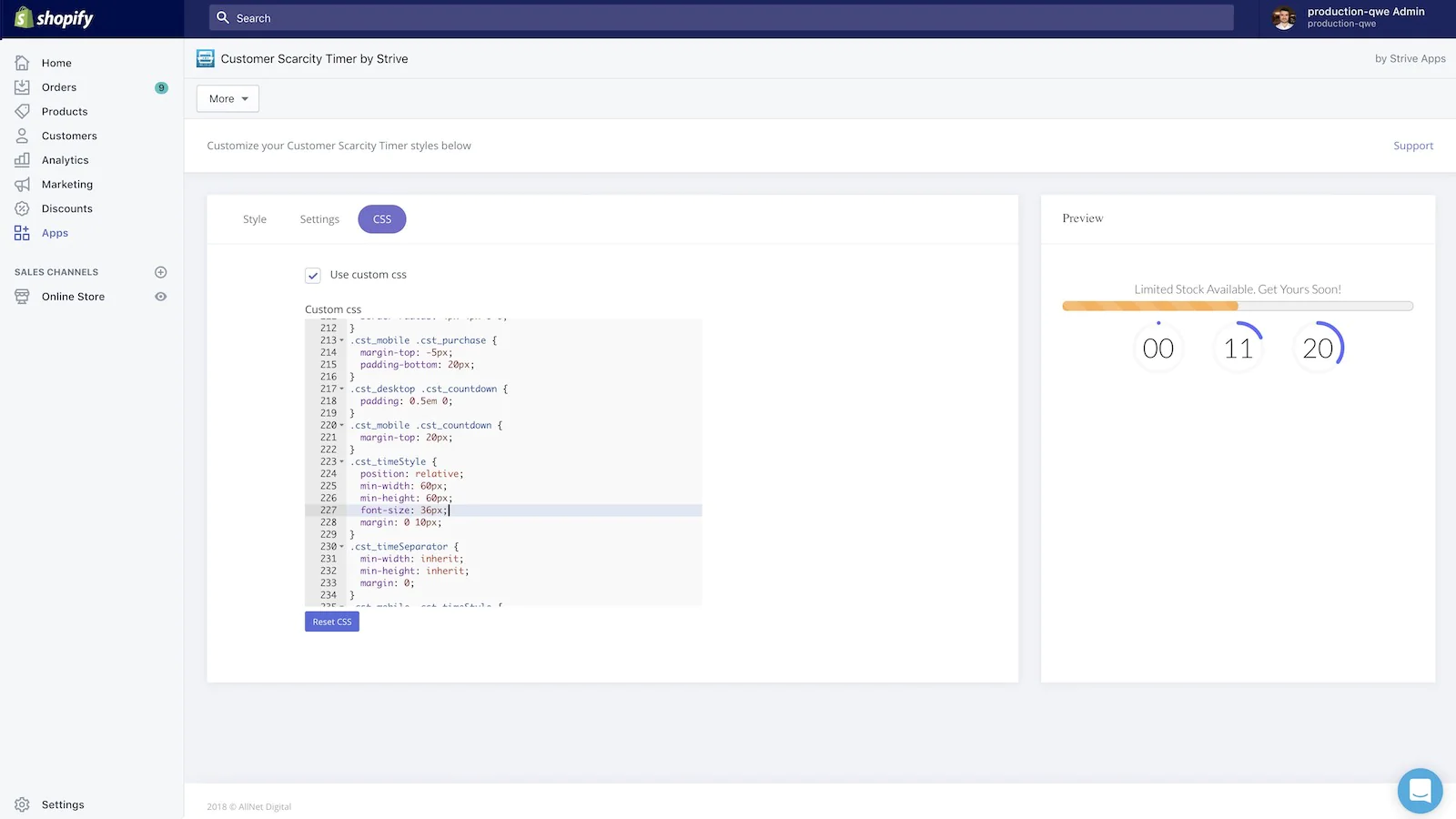Click the Customer Scarcity Timer app icon

206,58
